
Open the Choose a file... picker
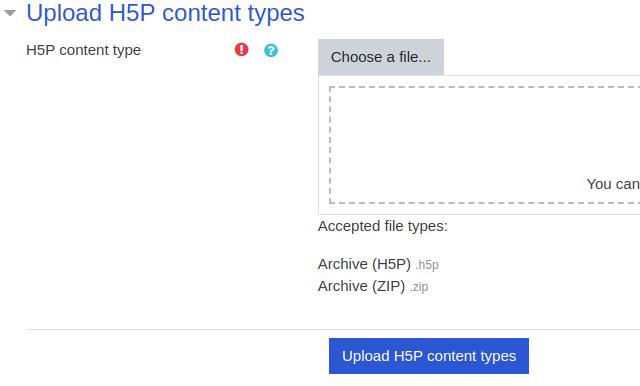(x=381, y=57)
